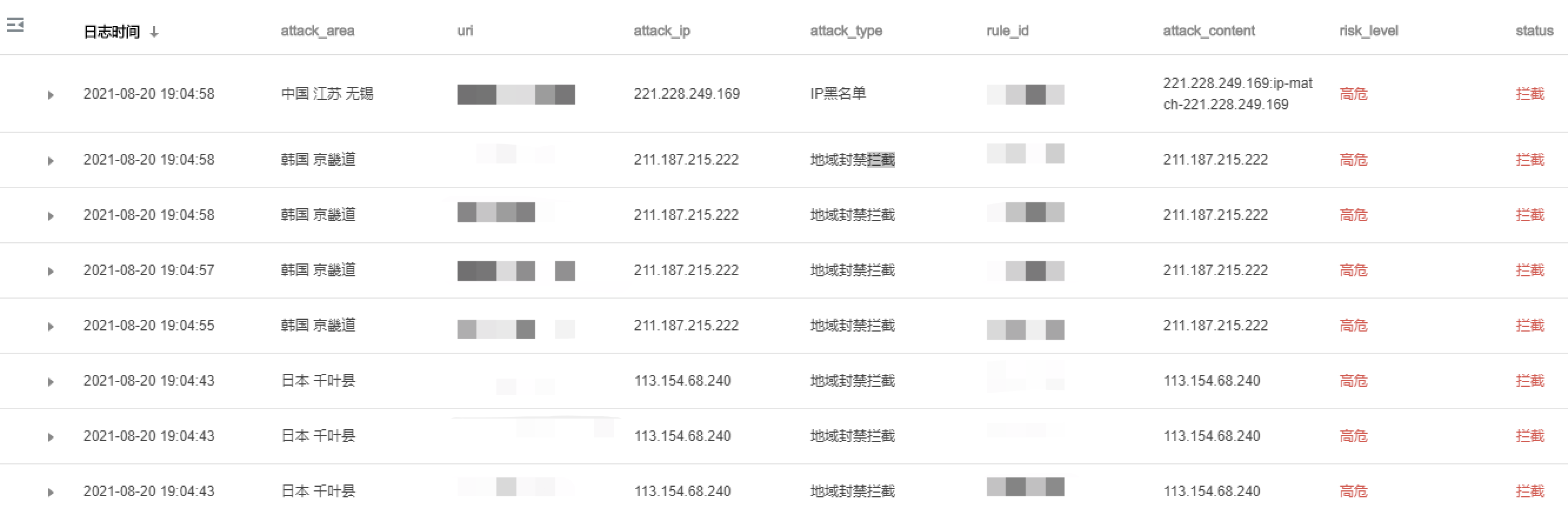
Task: Click the attack_type column header
Action: (x=846, y=31)
